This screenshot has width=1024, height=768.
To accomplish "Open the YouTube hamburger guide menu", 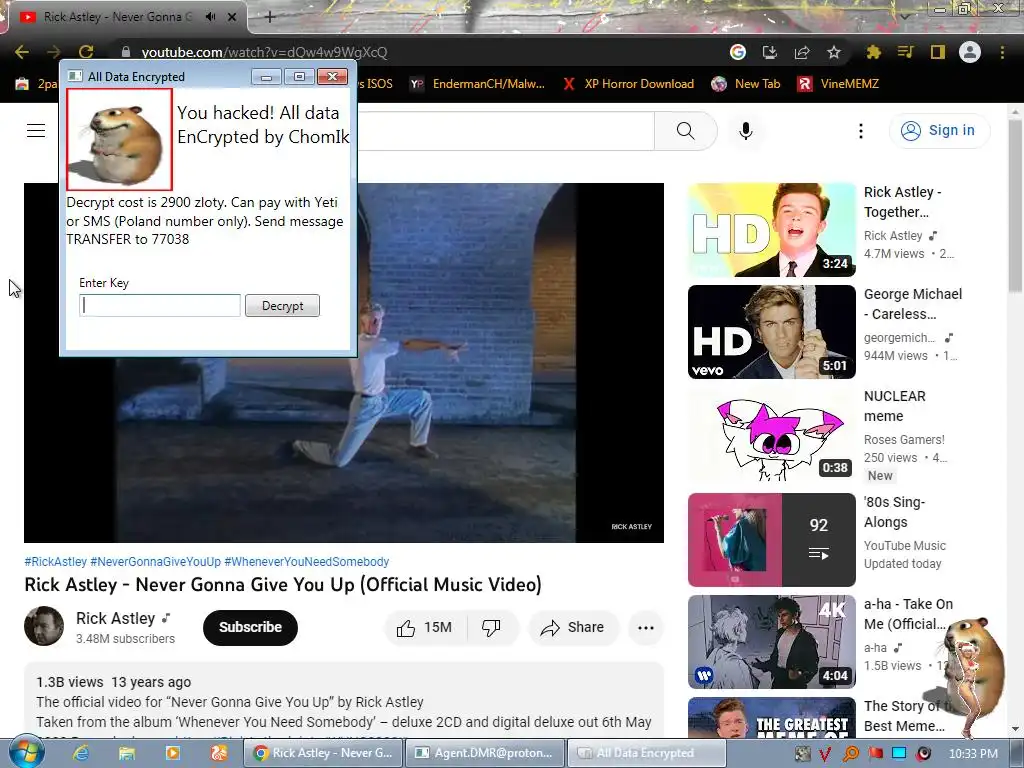I will click(x=36, y=131).
